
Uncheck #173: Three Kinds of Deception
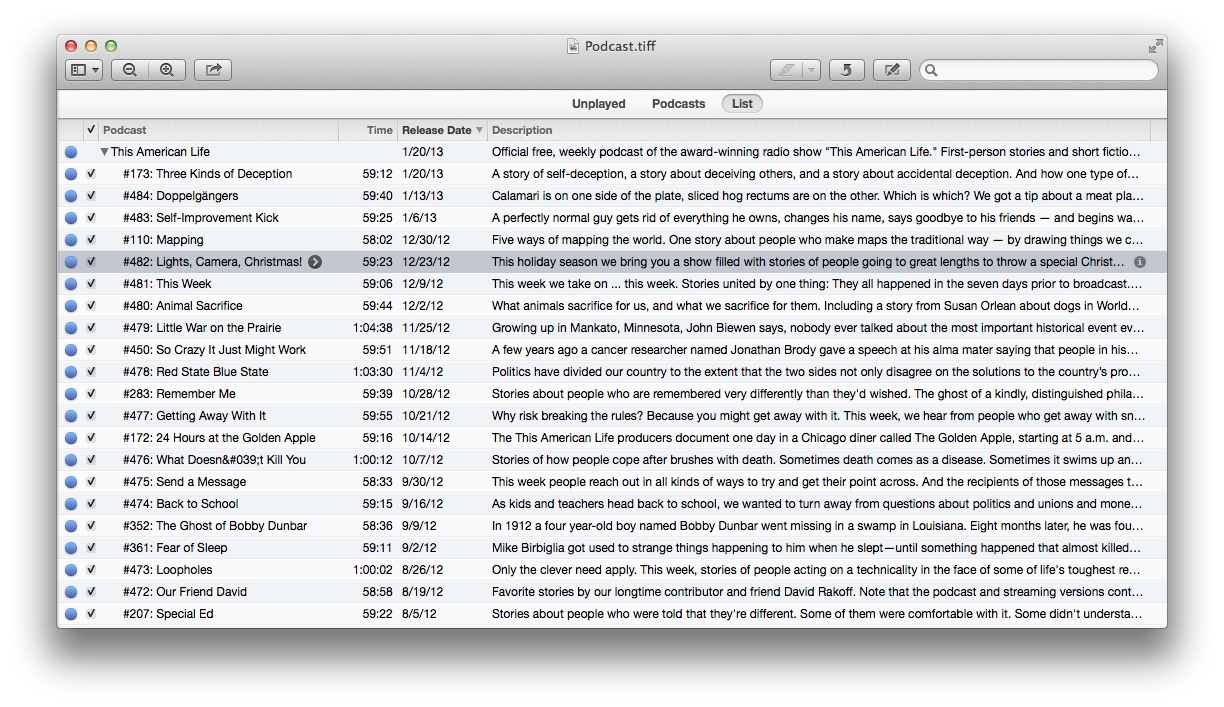(91, 174)
